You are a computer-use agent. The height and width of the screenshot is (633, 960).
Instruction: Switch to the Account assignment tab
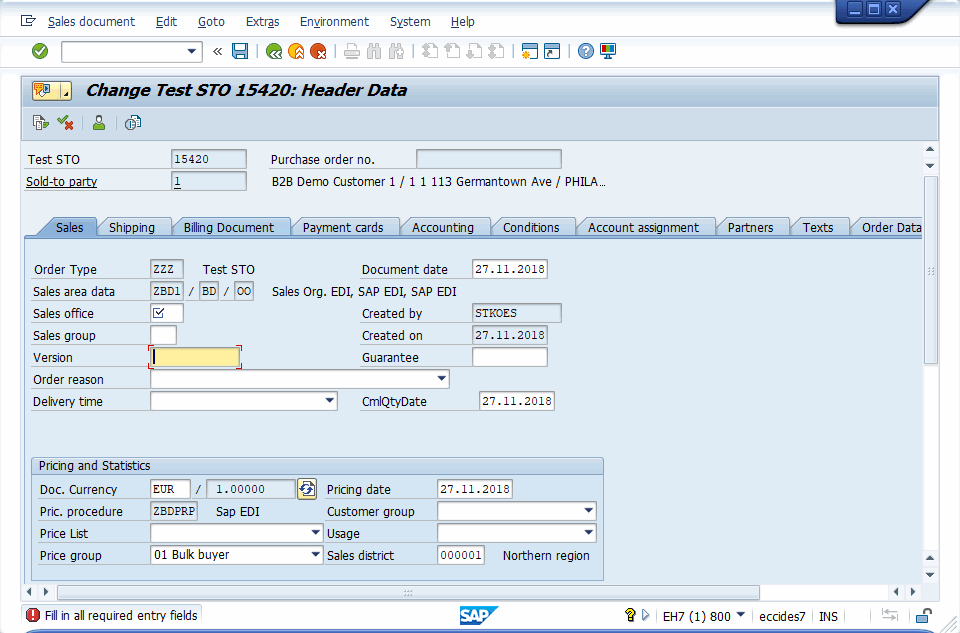[x=643, y=227]
